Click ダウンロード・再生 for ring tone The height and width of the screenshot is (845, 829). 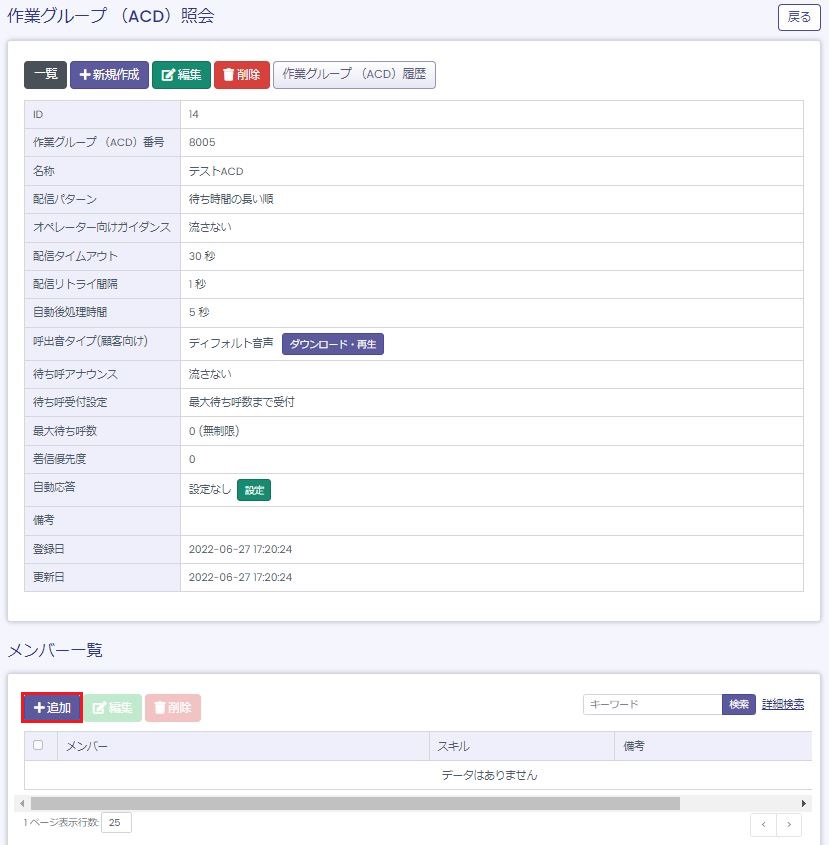click(x=332, y=344)
